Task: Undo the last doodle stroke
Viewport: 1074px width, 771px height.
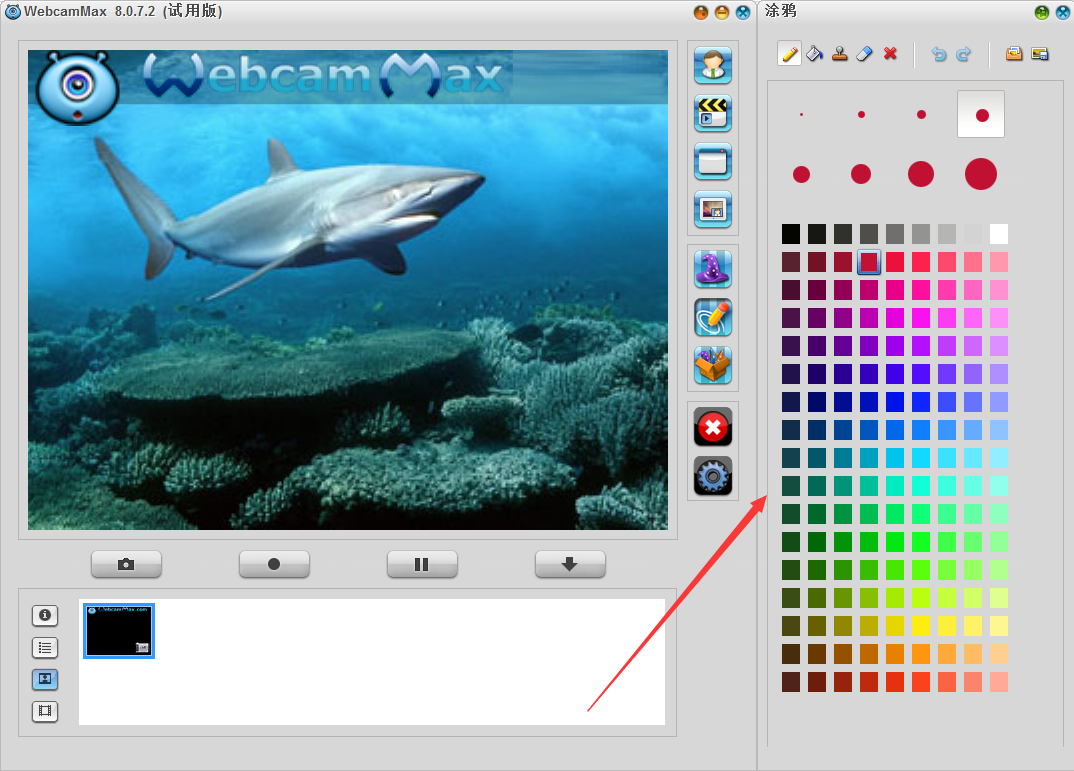Action: pos(938,54)
